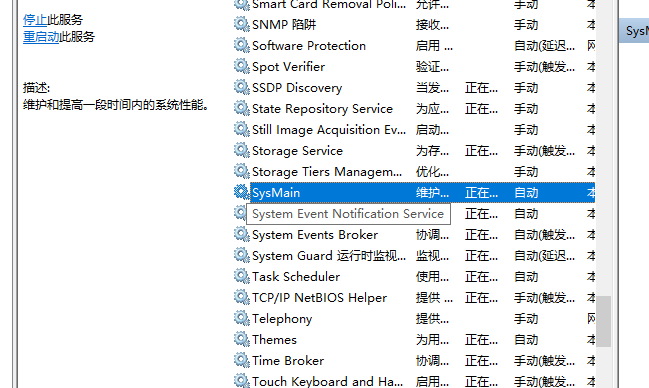Click gear icon of selected SysMain service
Viewport: 649px width, 388px height.
point(241,193)
